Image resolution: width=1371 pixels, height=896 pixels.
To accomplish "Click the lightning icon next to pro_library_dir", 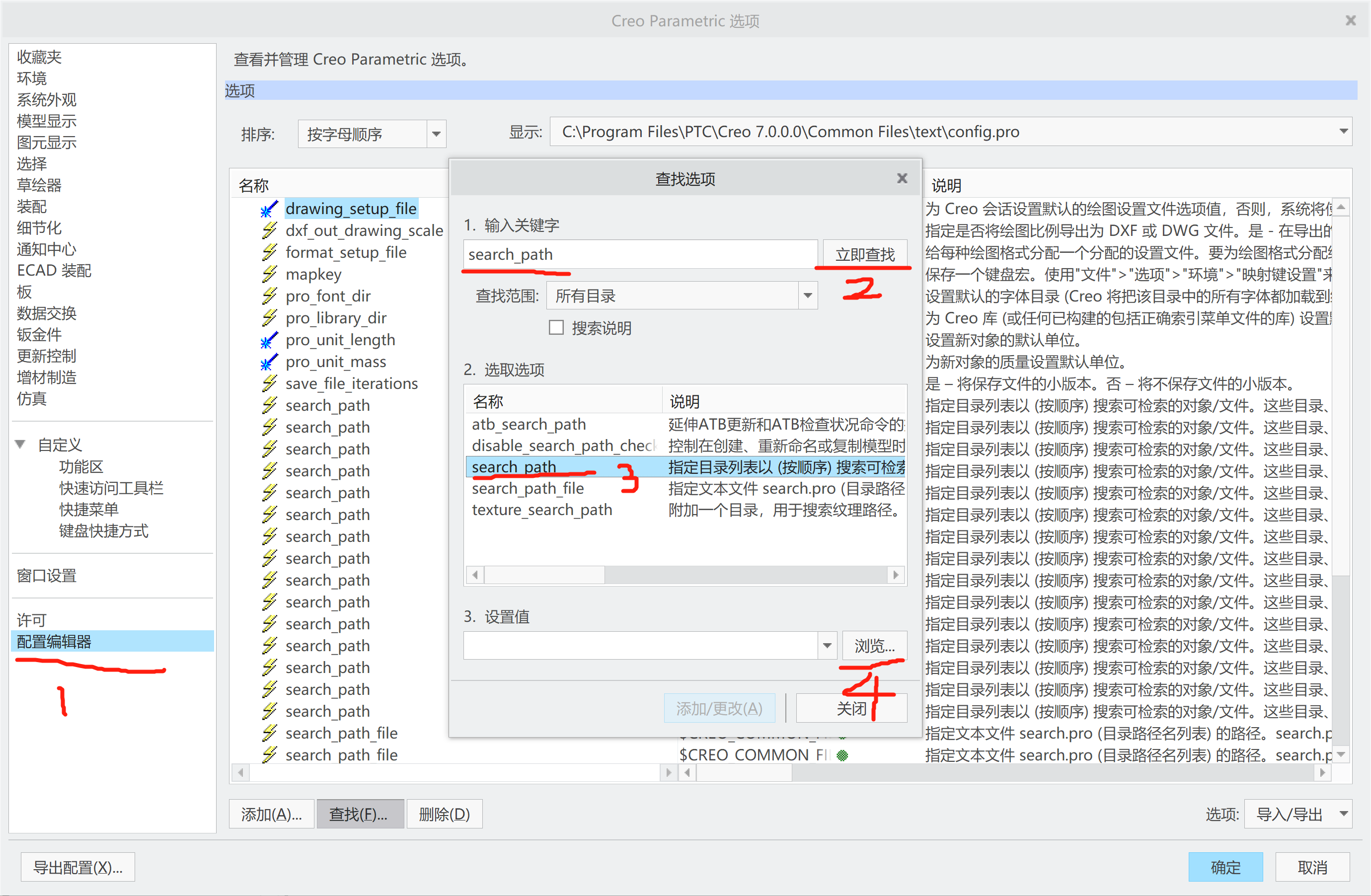I will pyautogui.click(x=268, y=318).
